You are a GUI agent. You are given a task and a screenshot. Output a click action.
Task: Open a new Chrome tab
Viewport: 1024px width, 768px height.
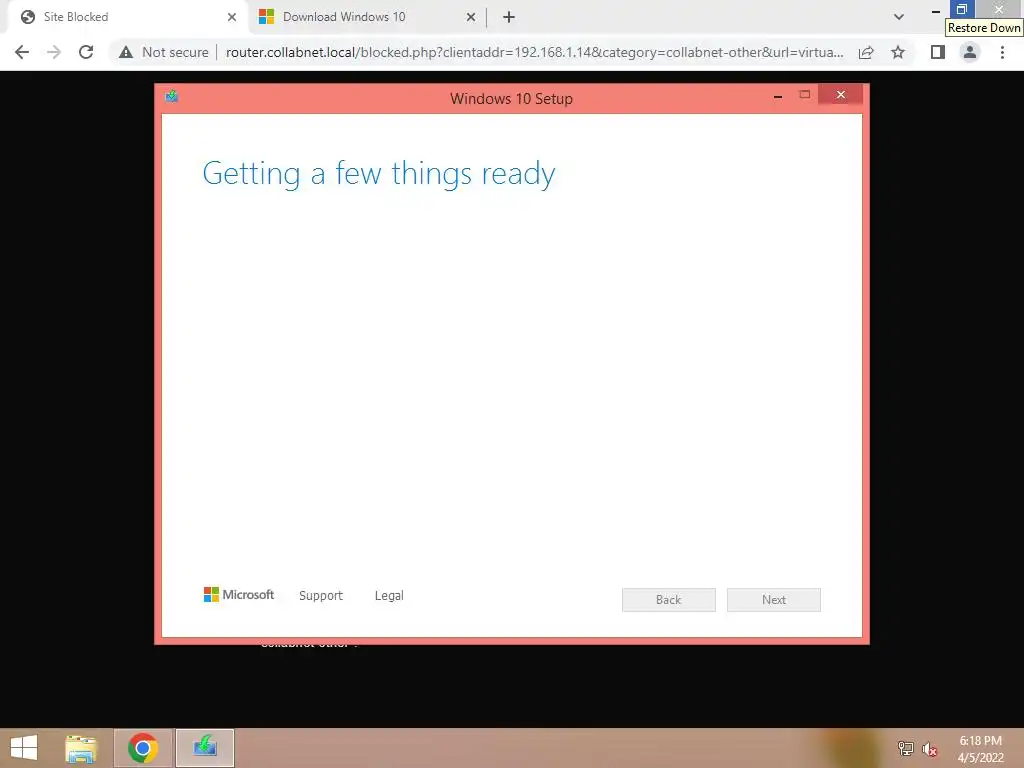point(509,17)
